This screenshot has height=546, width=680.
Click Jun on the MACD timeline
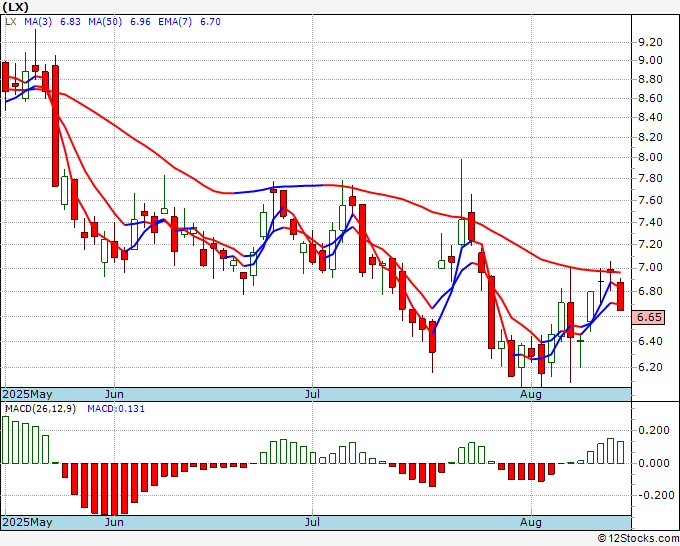114,522
